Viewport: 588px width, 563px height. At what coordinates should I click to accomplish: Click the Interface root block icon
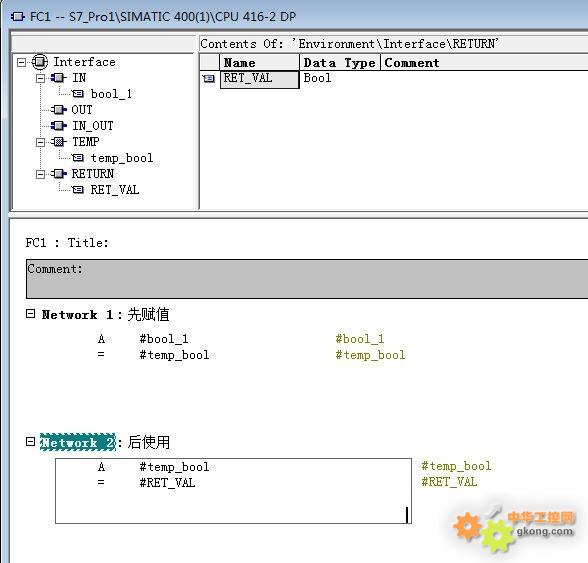click(x=40, y=62)
